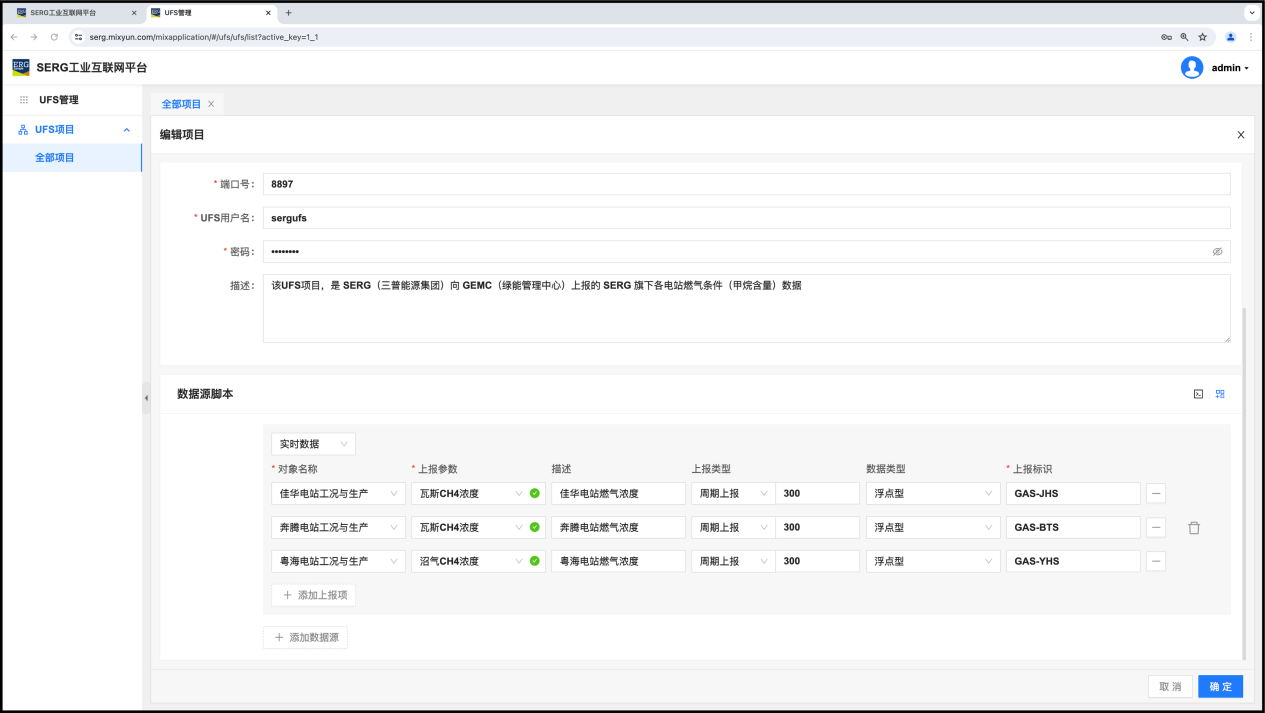Collapse the left sidebar with handle arrow
Screen dimensions: 1265x713
pyautogui.click(x=146, y=398)
